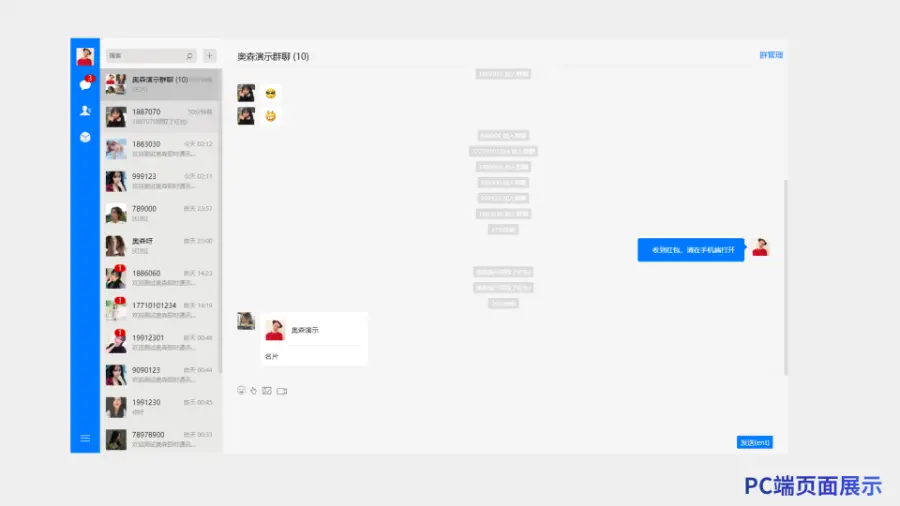Click the 群管理 group management link
Image resolution: width=900 pixels, height=506 pixels.
[771, 55]
